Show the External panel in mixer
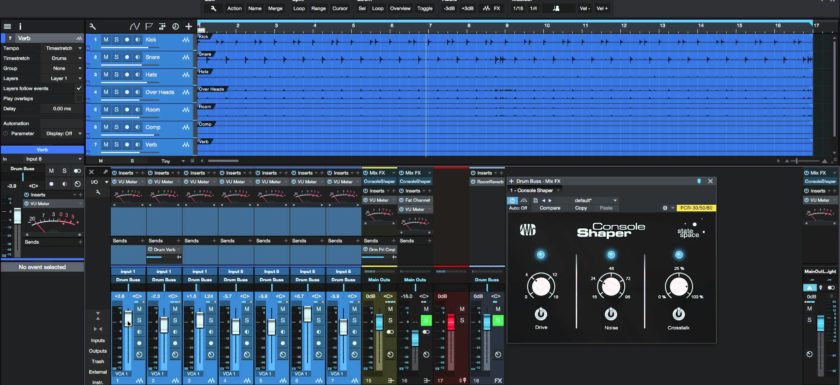The width and height of the screenshot is (840, 385). (x=98, y=372)
